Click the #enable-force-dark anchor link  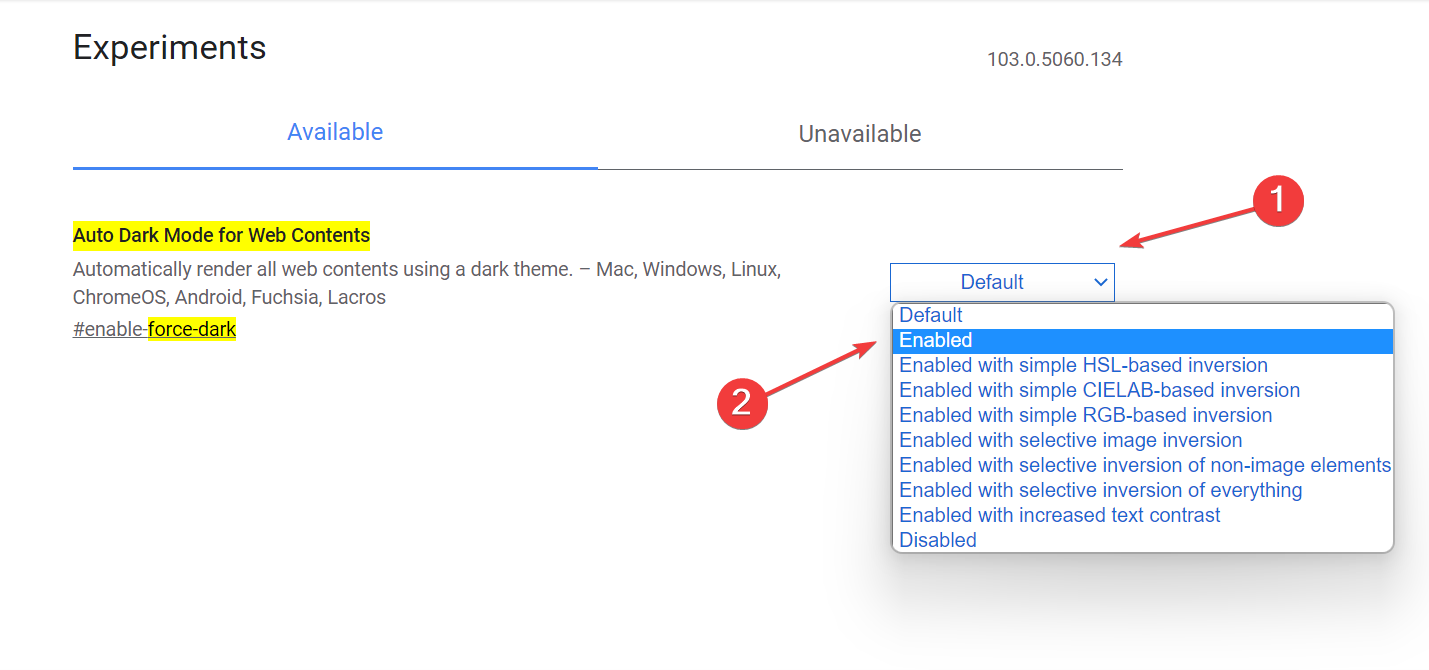click(154, 329)
